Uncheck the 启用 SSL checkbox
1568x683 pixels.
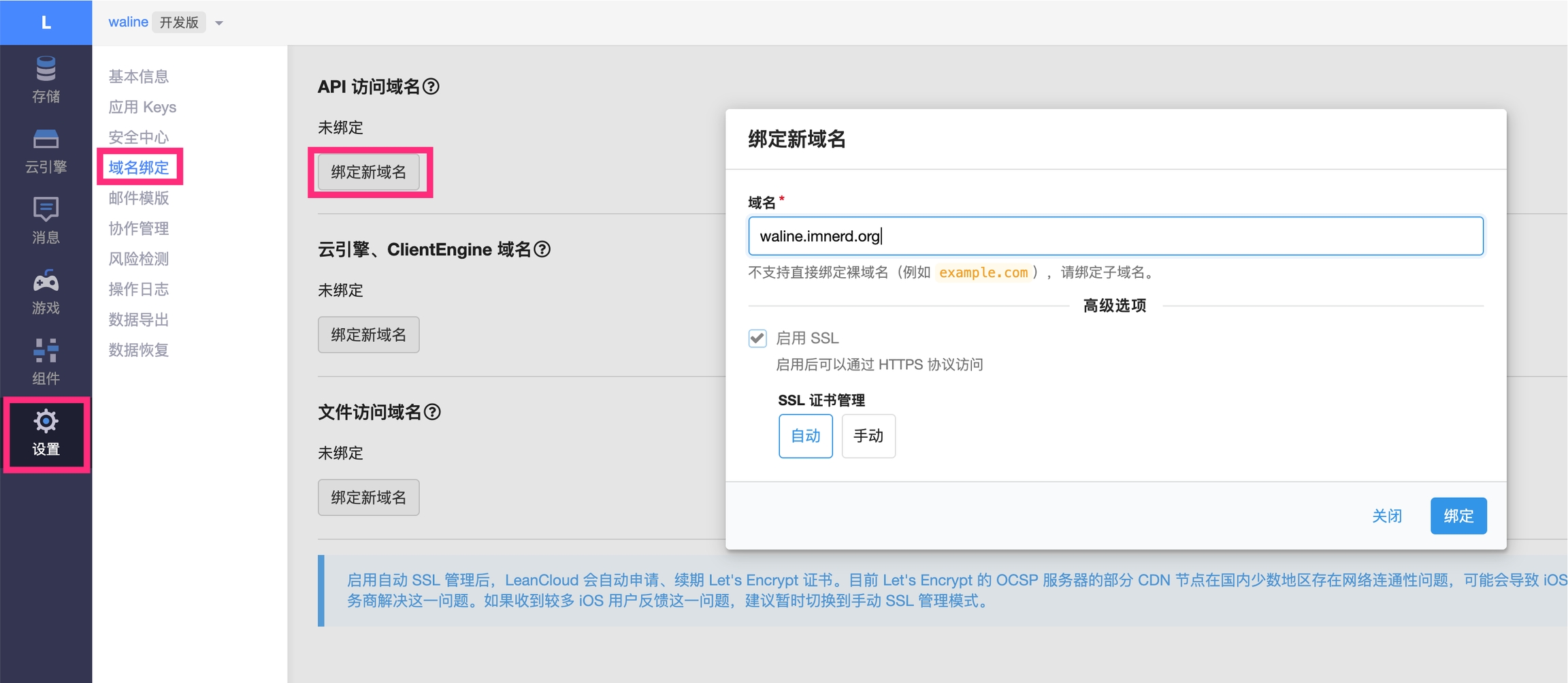(757, 338)
